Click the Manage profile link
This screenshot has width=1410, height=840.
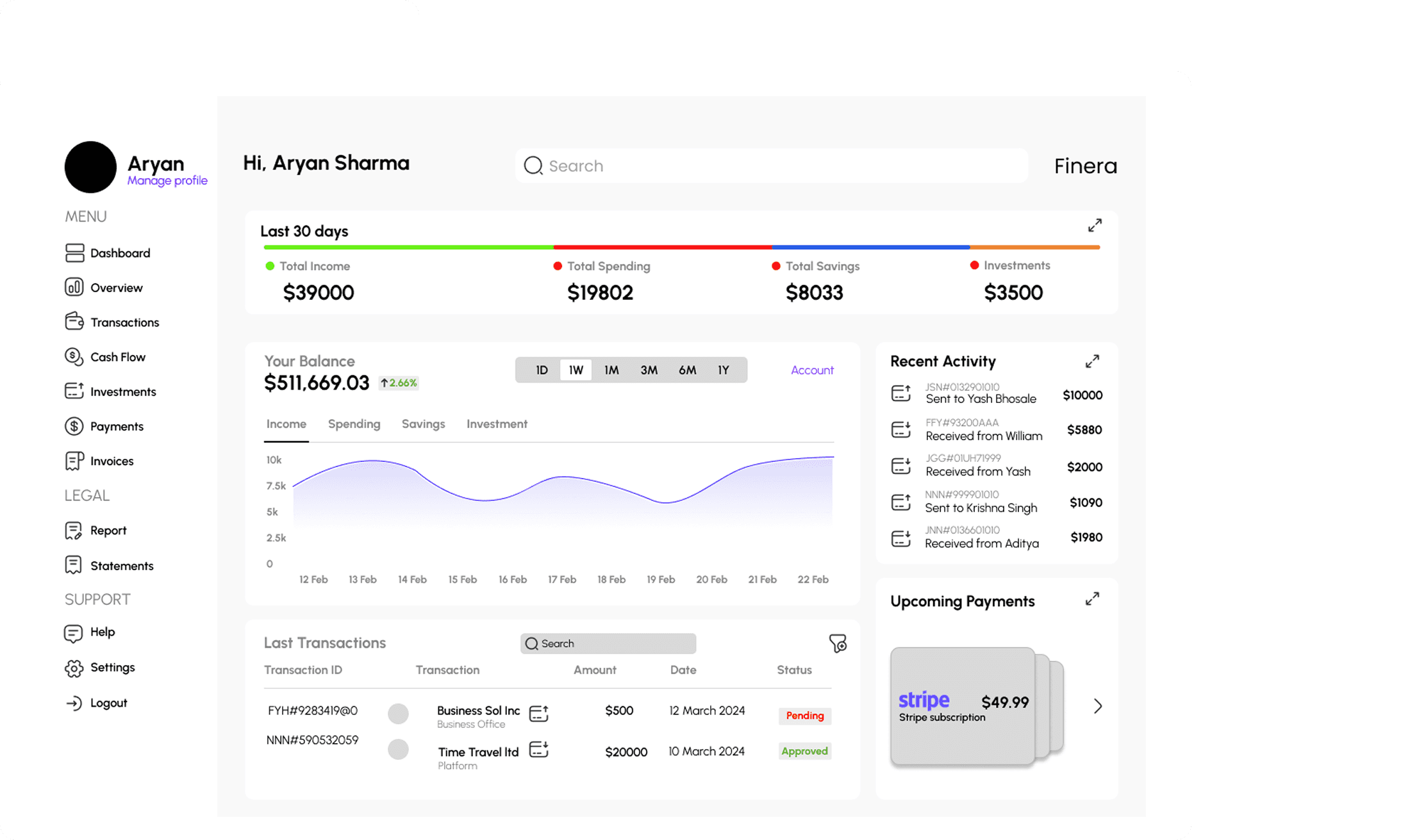(167, 181)
